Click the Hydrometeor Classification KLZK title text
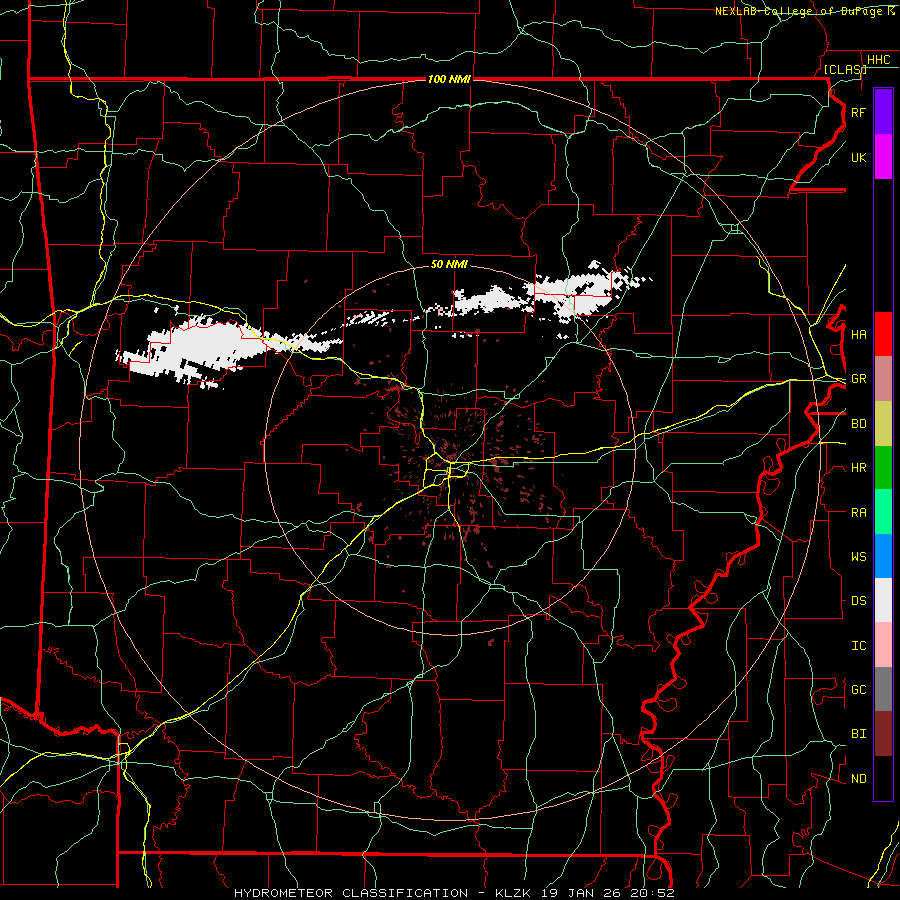 tap(454, 893)
